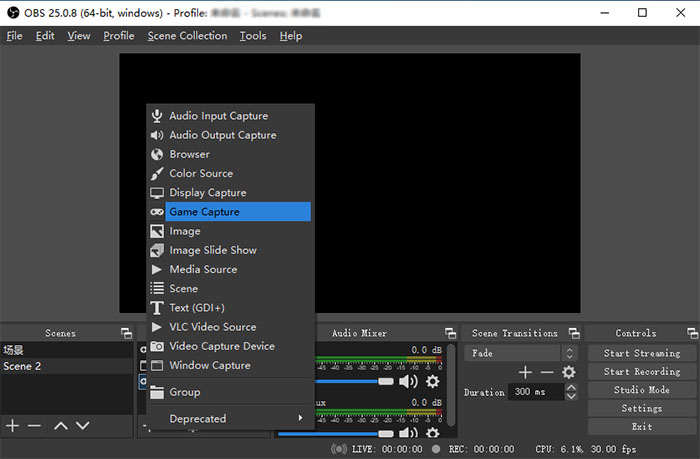Open Settings from Controls panel
The width and height of the screenshot is (700, 459).
point(642,408)
